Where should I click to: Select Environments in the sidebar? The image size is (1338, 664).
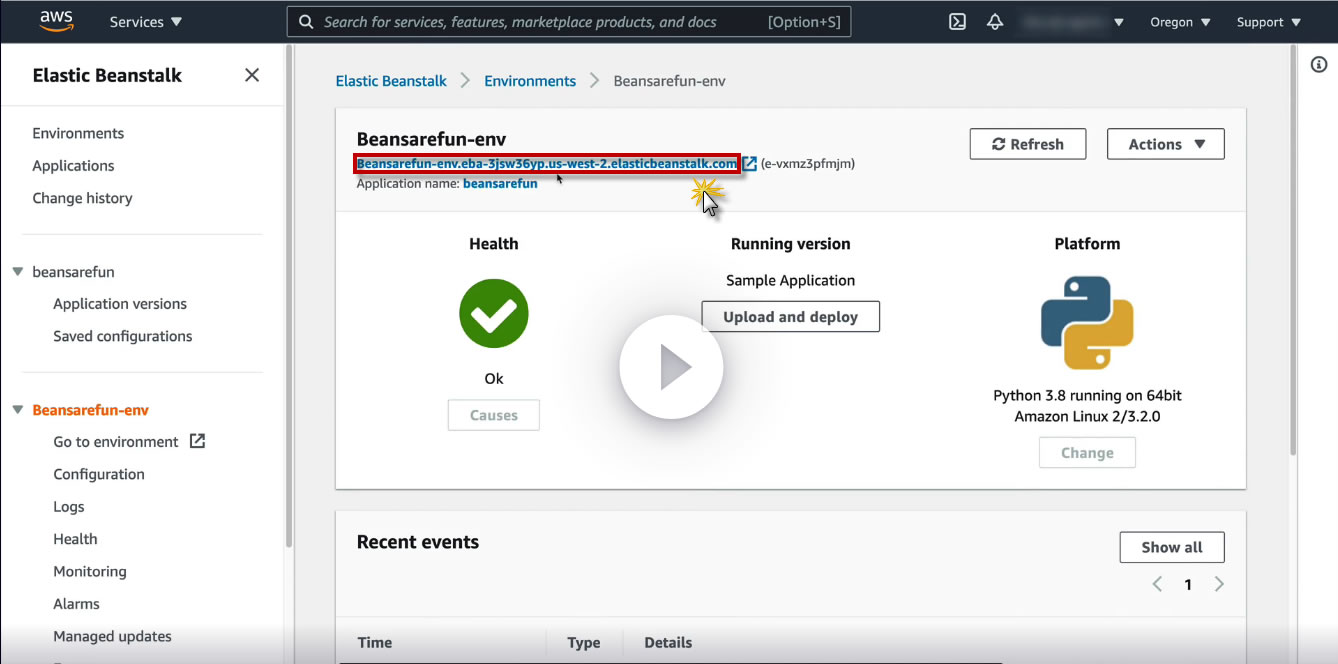pos(78,133)
